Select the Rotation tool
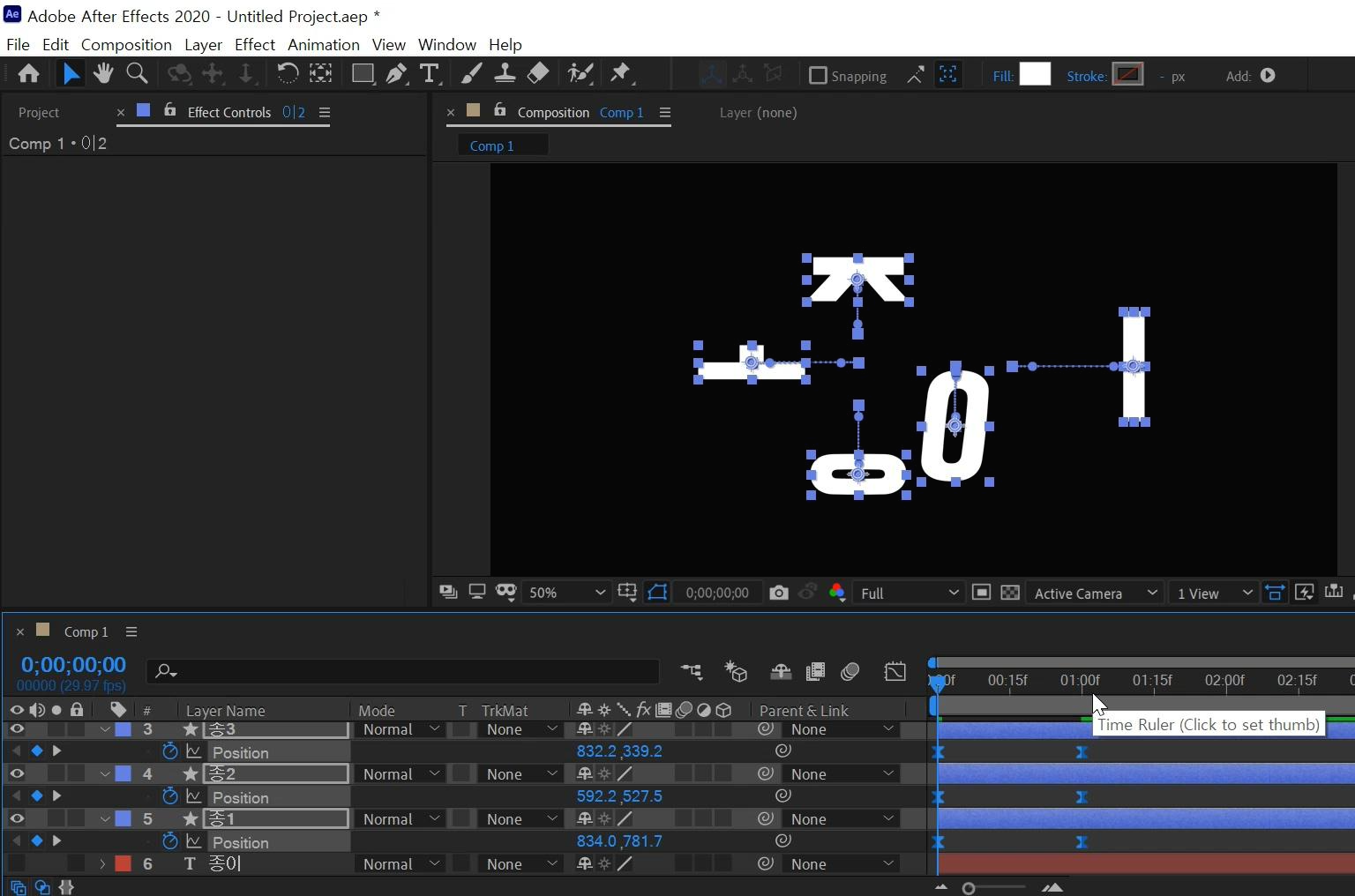Viewport: 1355px width, 896px height. click(287, 74)
